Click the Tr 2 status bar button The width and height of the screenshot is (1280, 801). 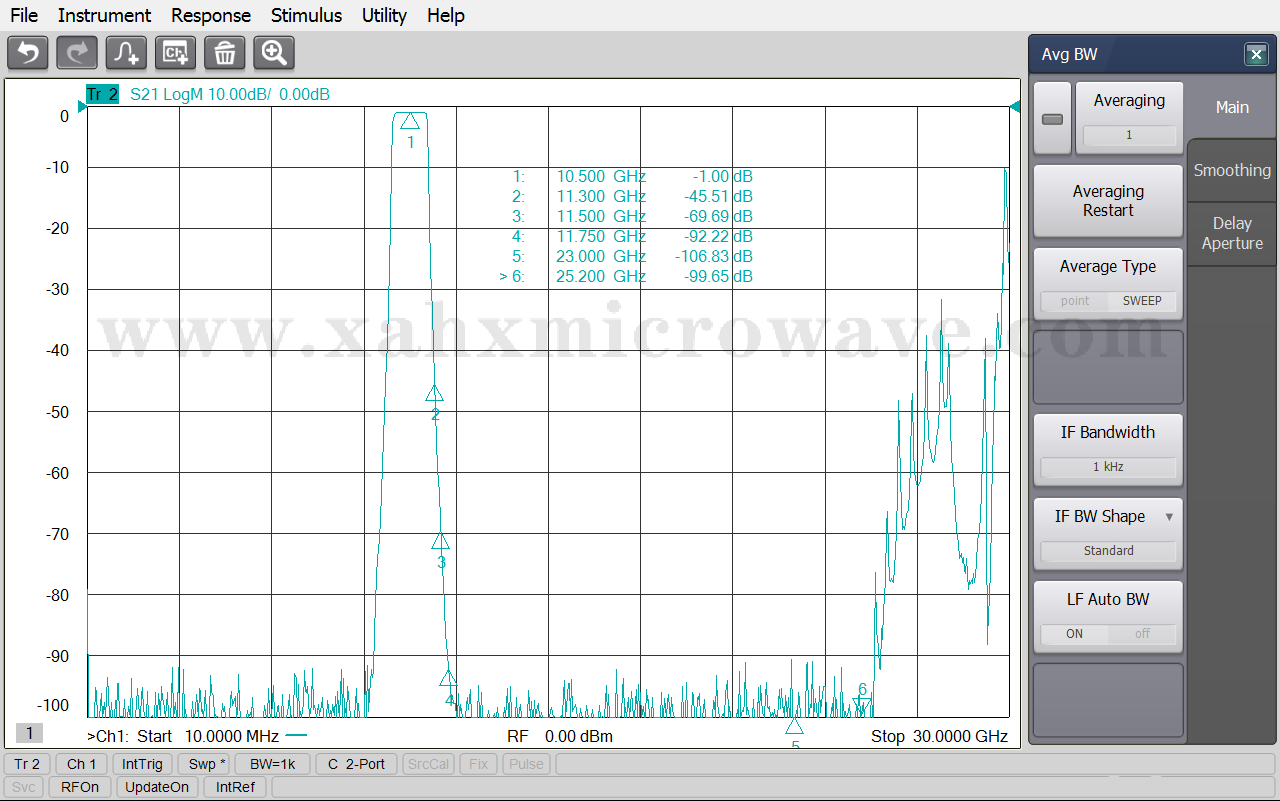point(27,764)
